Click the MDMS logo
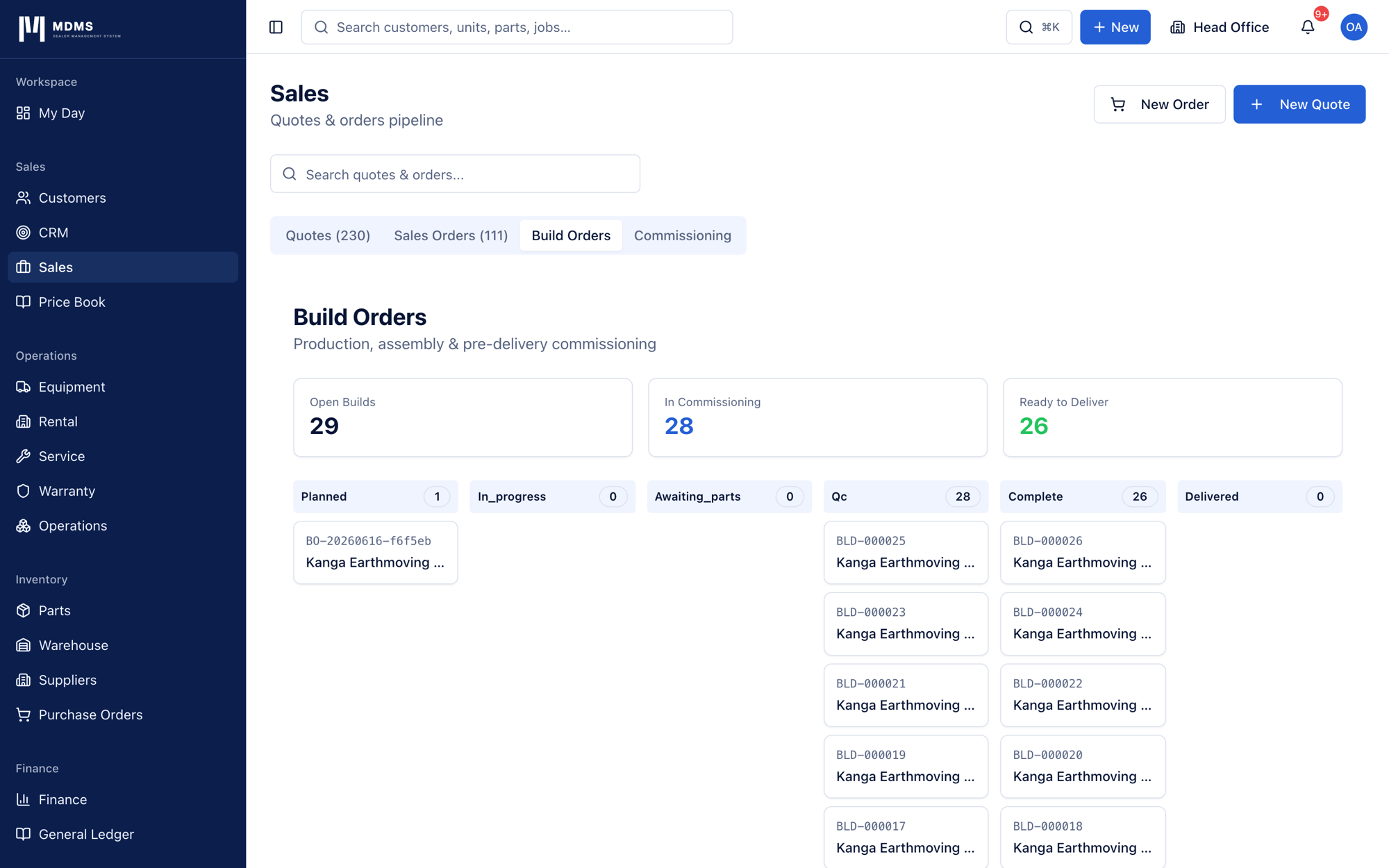Screen dimensions: 1389x868 pyautogui.click(x=69, y=28)
